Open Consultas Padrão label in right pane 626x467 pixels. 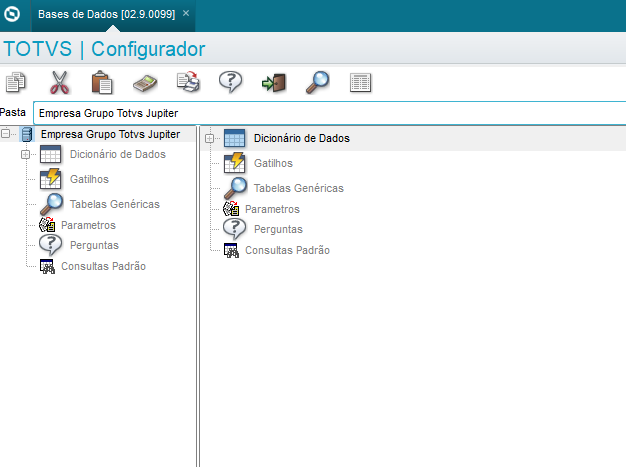pos(287,250)
